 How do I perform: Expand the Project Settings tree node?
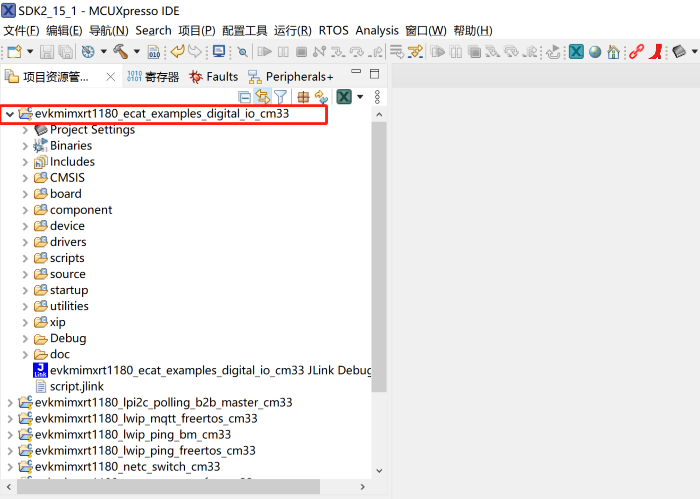click(25, 130)
